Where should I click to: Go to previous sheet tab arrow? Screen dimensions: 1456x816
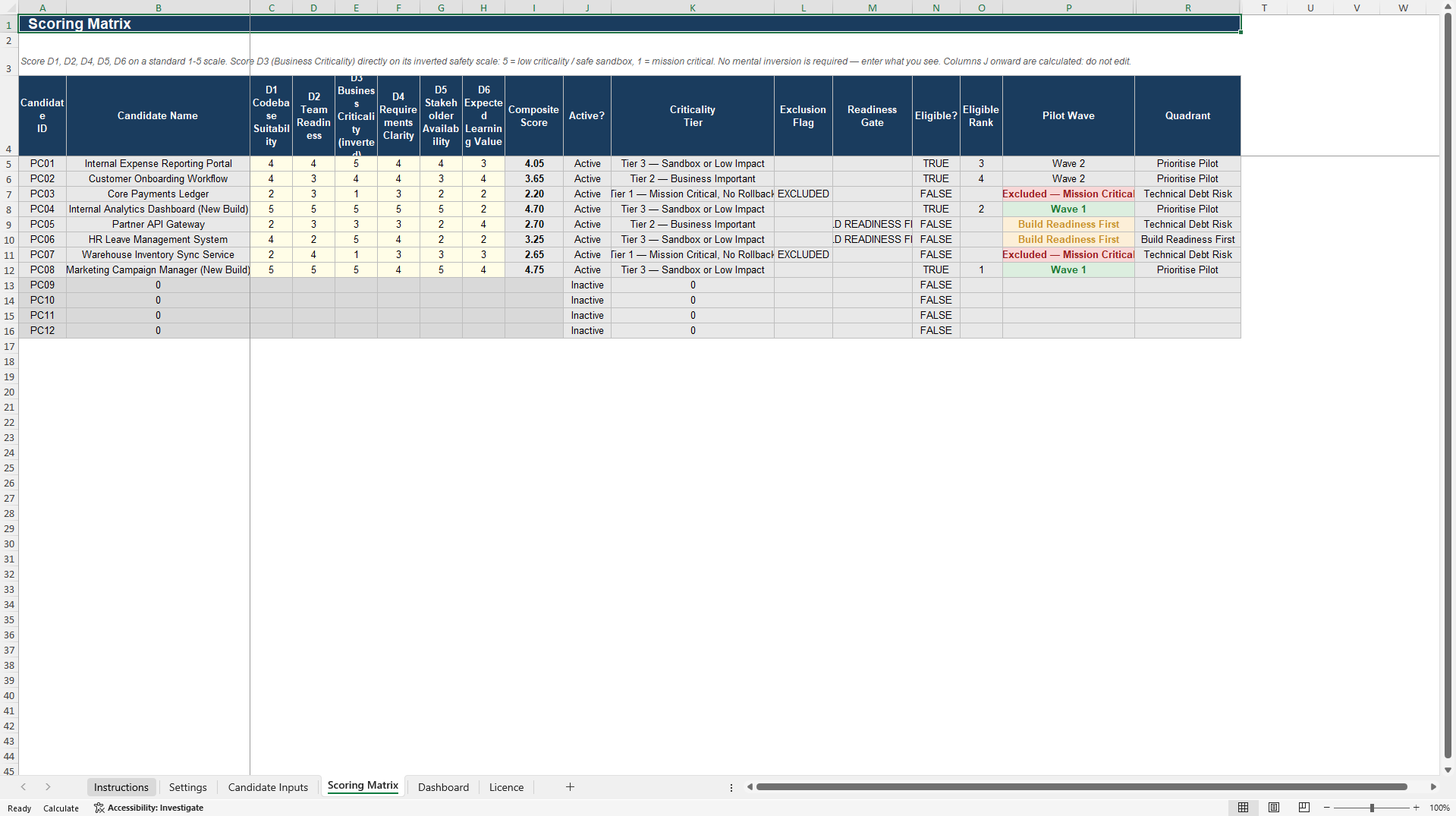coord(24,787)
